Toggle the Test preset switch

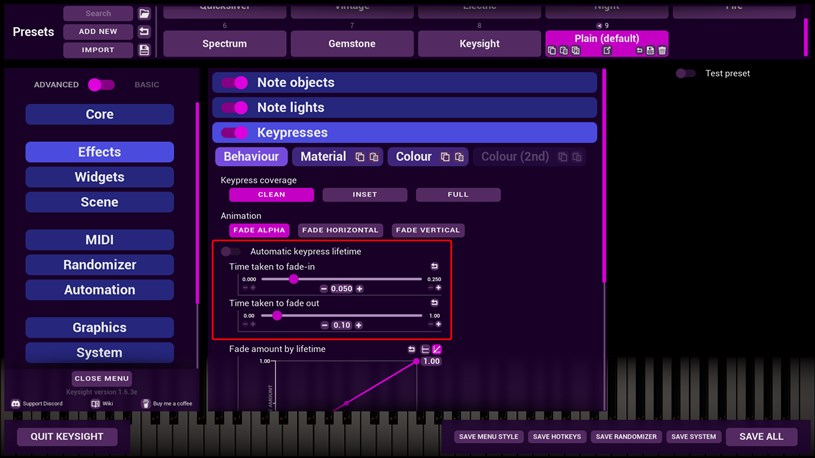[685, 73]
